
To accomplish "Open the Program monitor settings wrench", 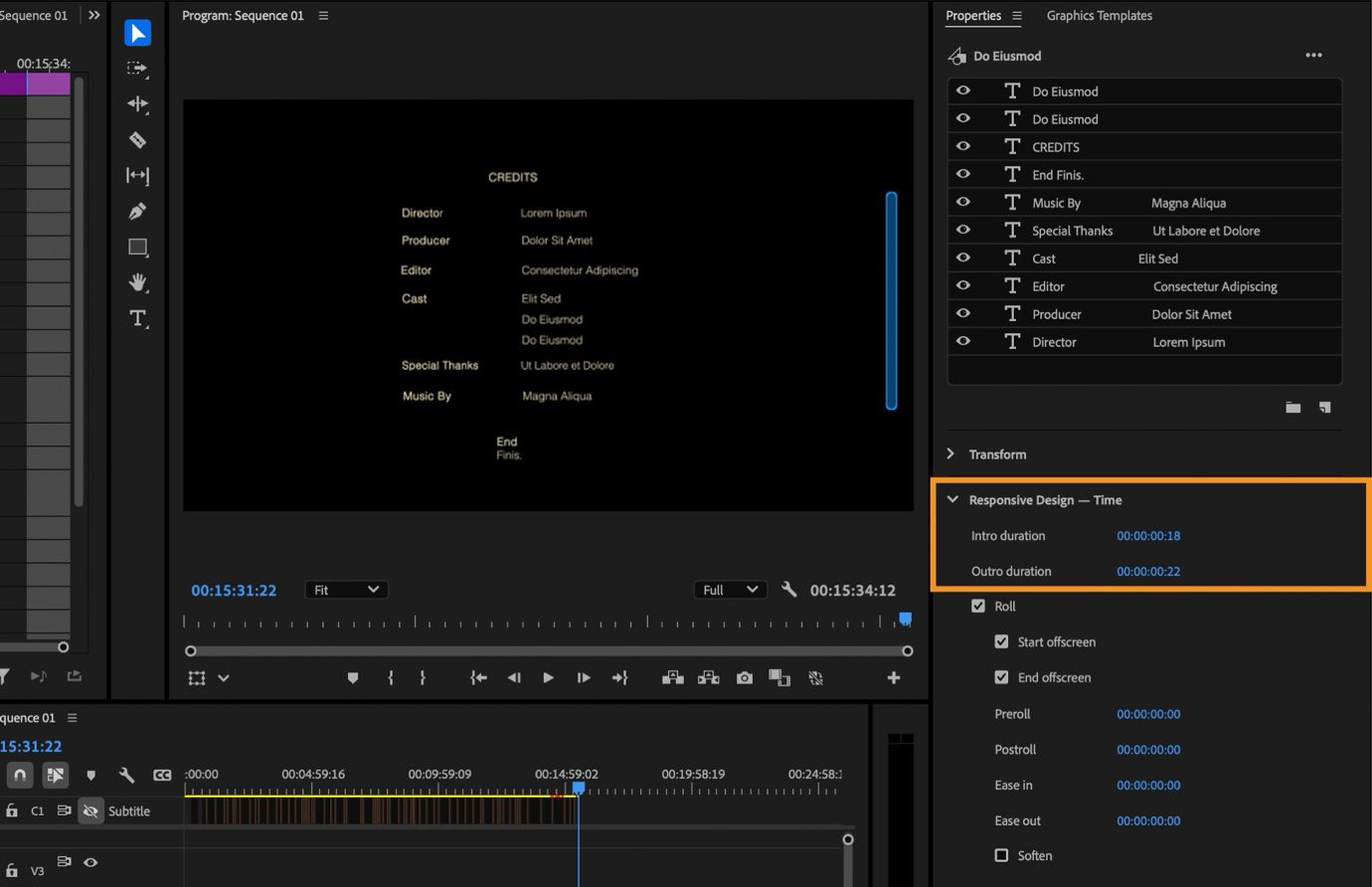I will (788, 589).
